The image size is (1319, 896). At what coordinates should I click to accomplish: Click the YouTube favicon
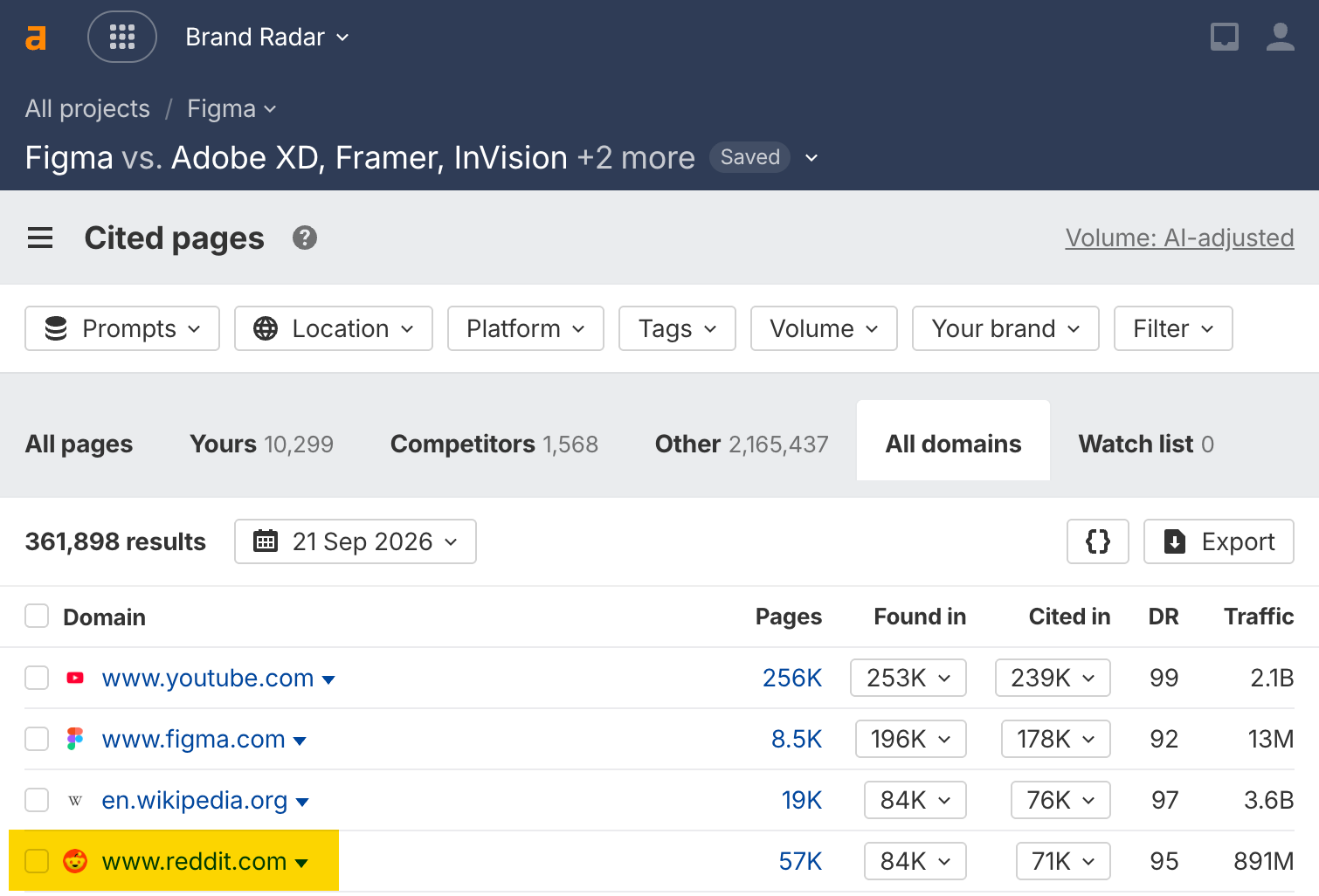tap(75, 678)
